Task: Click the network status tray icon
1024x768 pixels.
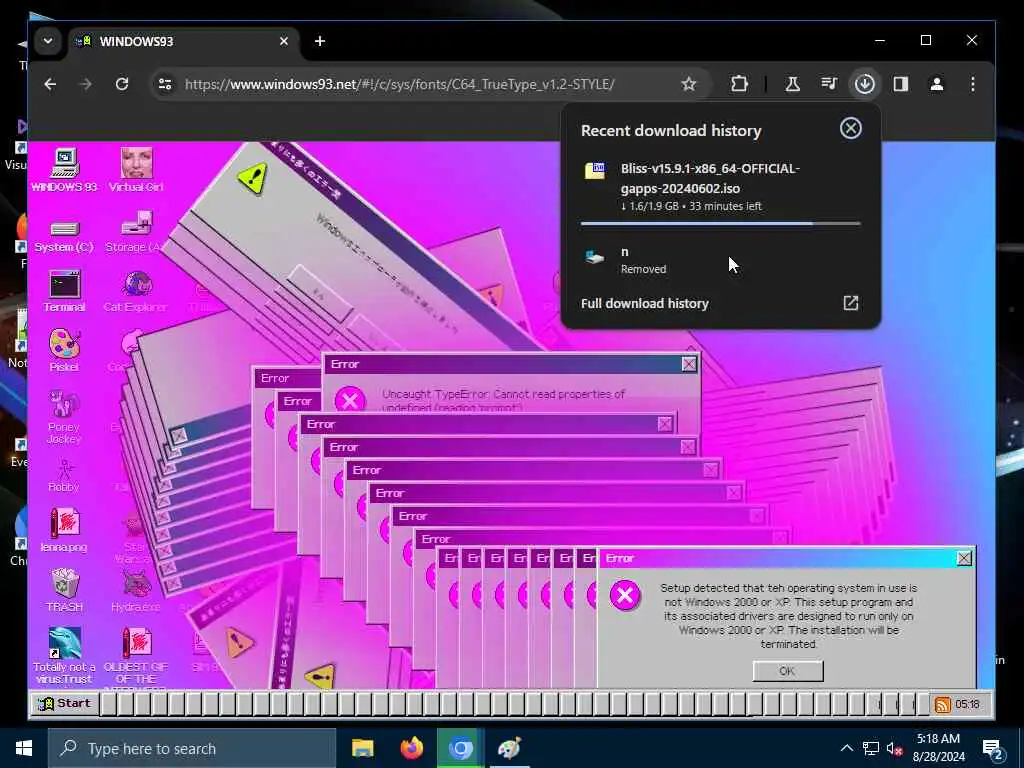Action: (871, 748)
